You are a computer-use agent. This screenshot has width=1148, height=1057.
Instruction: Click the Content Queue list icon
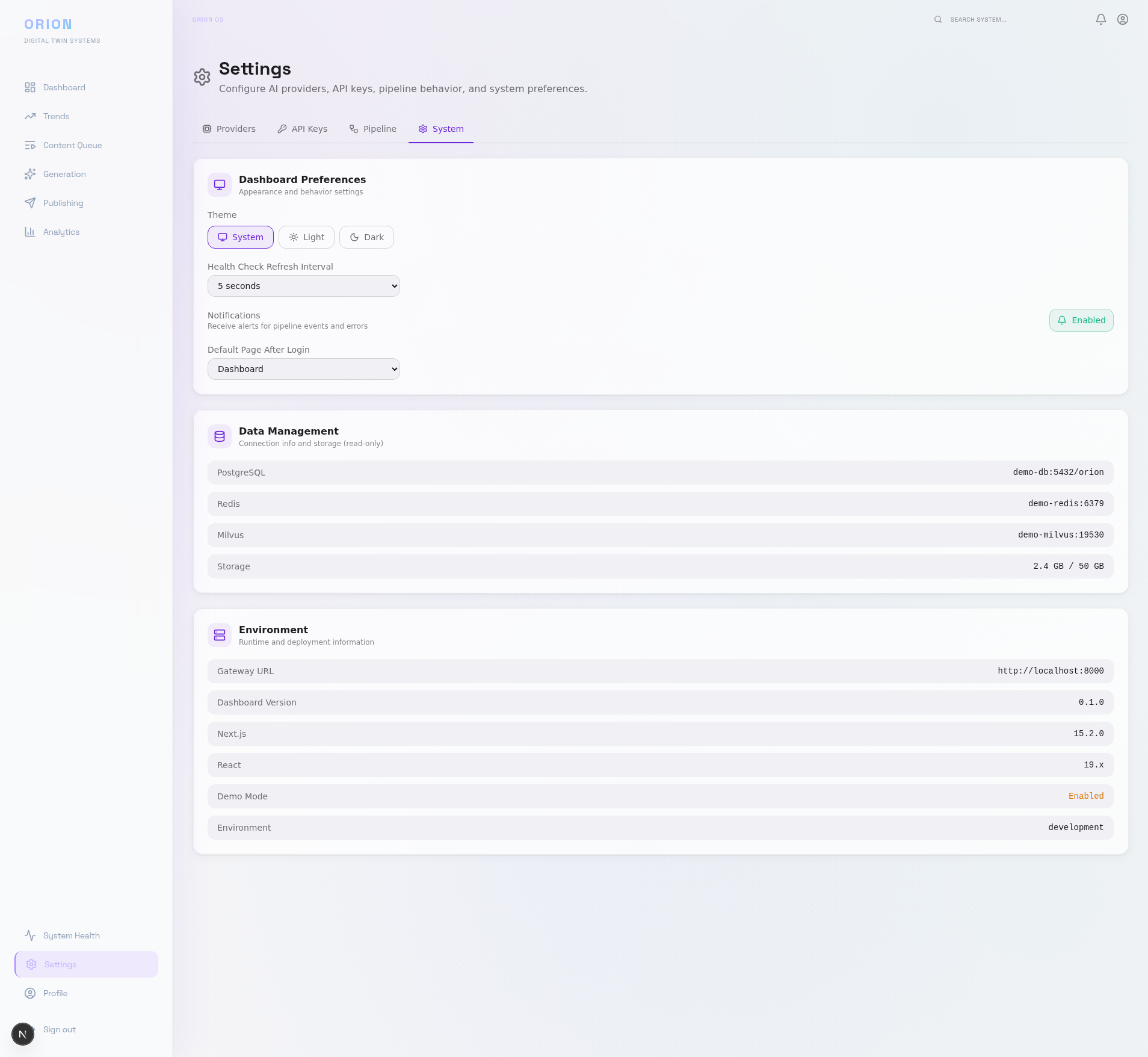(x=30, y=145)
